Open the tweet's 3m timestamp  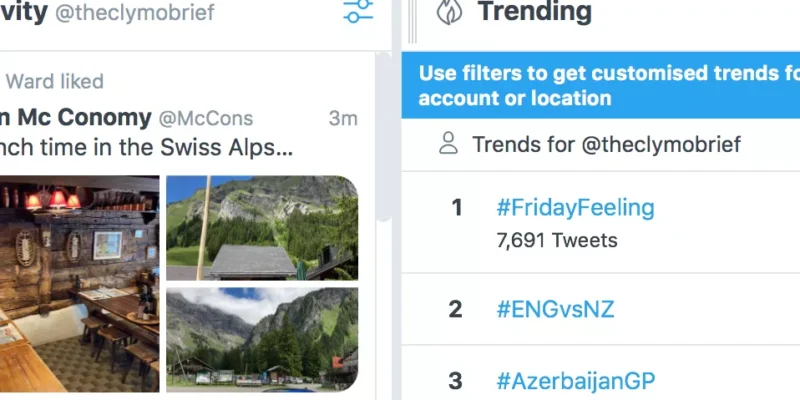tap(343, 119)
